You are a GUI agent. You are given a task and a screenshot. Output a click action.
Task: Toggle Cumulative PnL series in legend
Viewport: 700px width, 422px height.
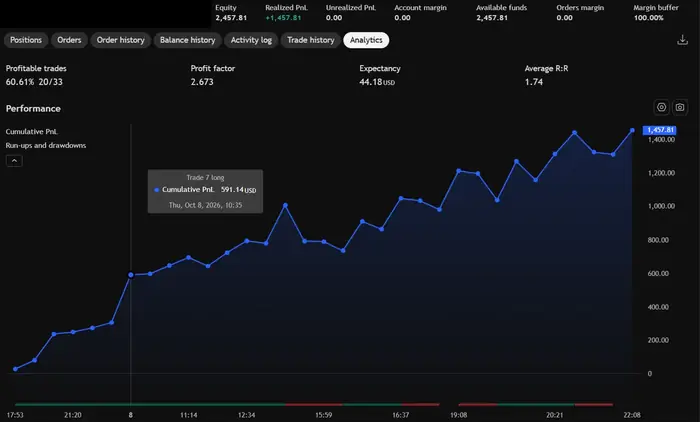[x=32, y=132]
